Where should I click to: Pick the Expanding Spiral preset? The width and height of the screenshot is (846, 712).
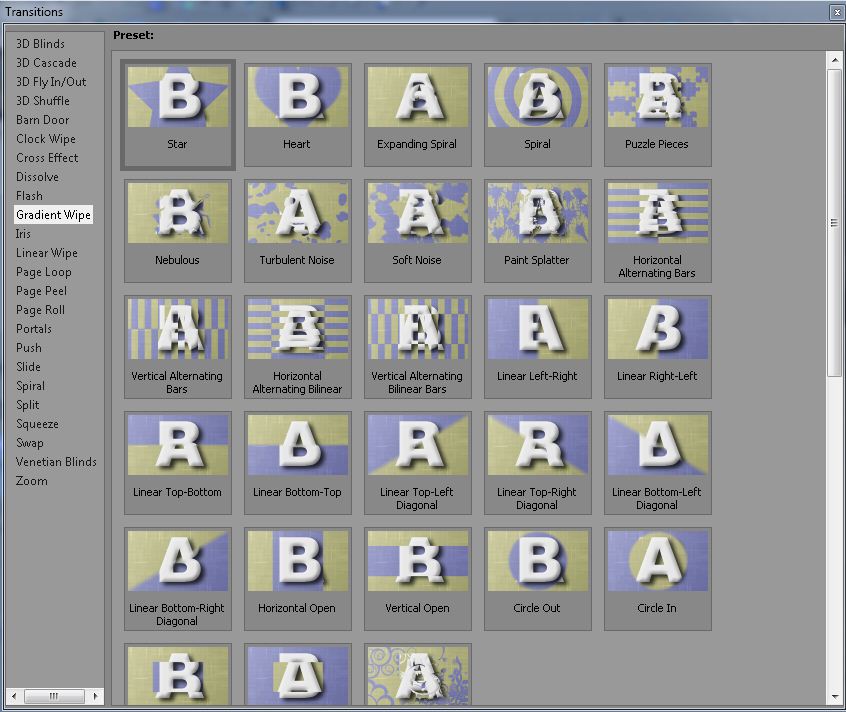click(x=418, y=115)
